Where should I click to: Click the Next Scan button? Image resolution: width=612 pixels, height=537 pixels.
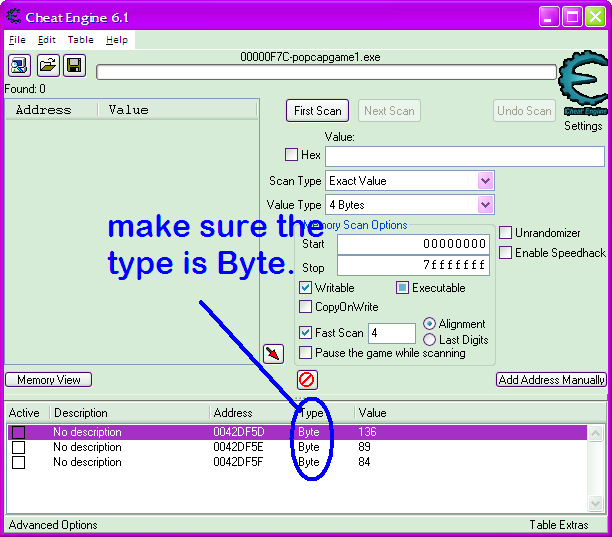pos(389,111)
